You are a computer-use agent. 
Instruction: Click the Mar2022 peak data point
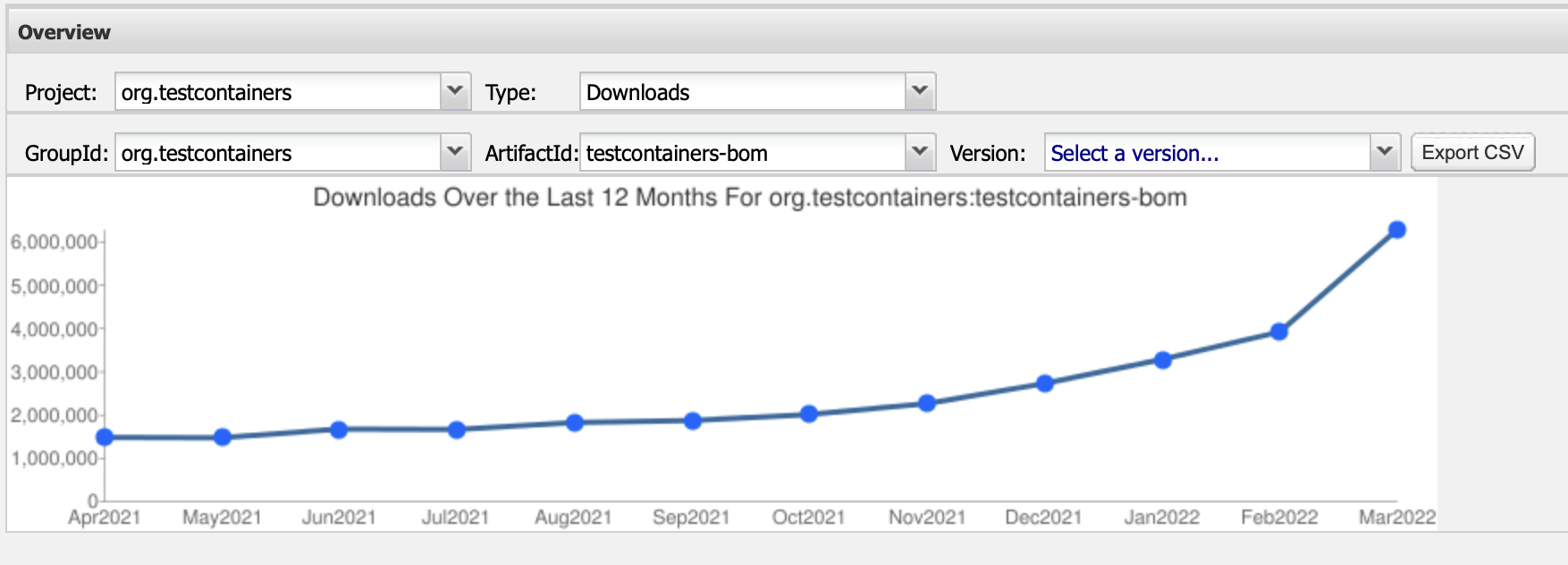1397,230
